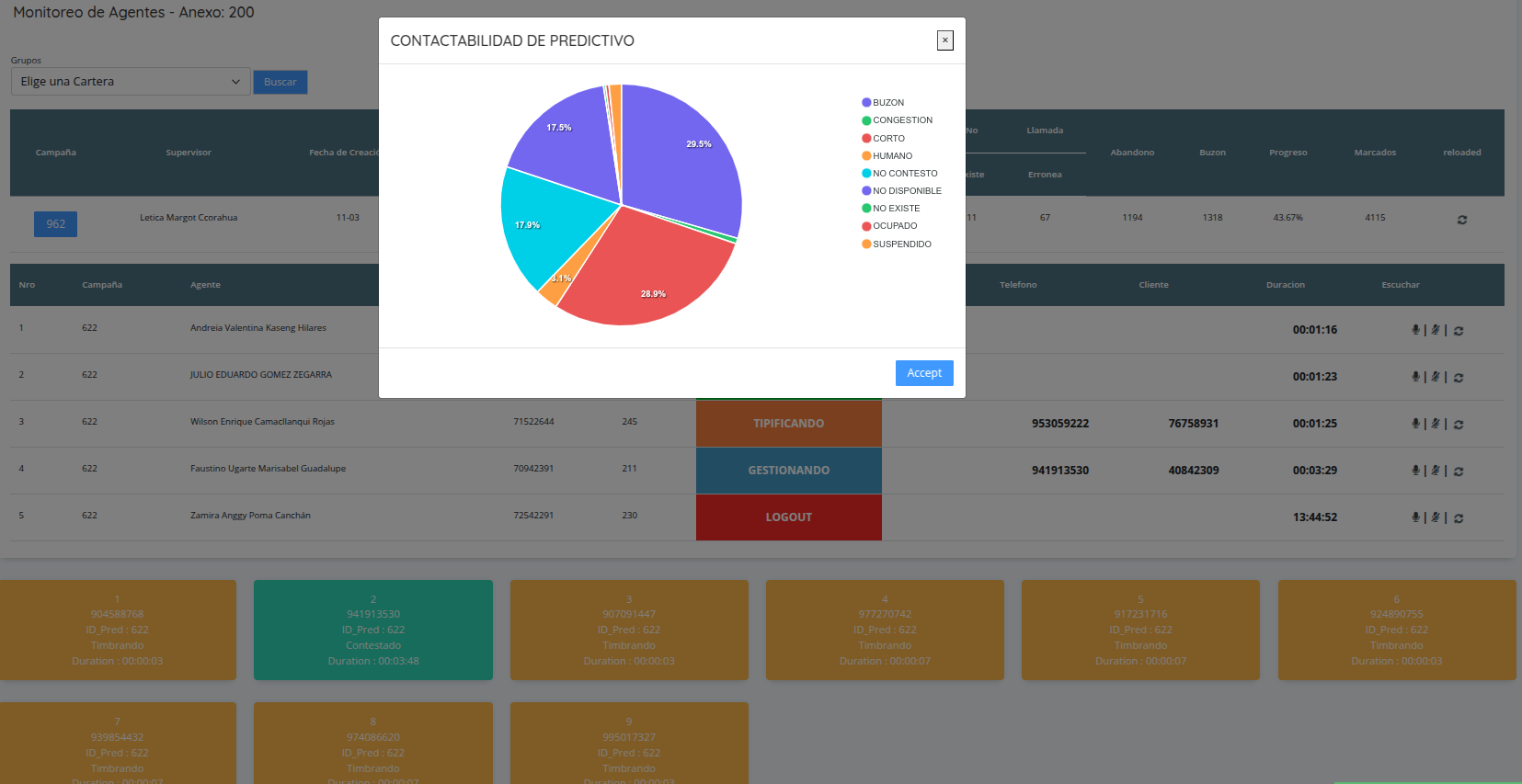
Task: Open call card for 907091447
Action: (629, 630)
